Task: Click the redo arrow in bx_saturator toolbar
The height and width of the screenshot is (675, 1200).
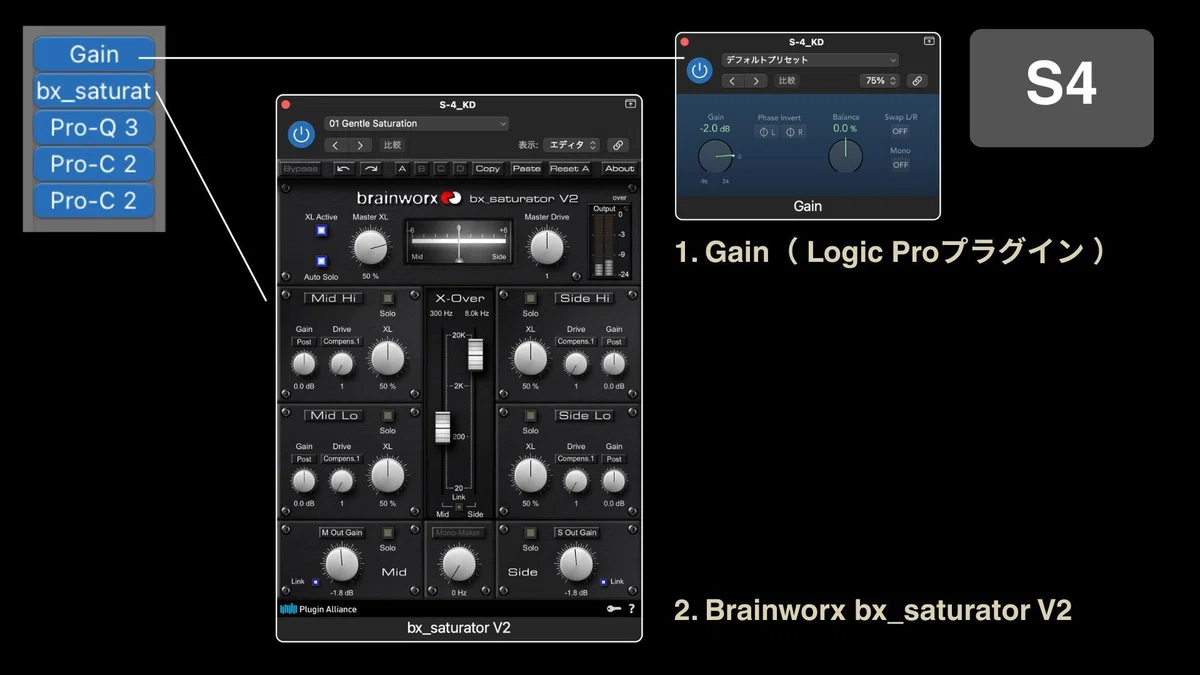Action: click(x=370, y=169)
